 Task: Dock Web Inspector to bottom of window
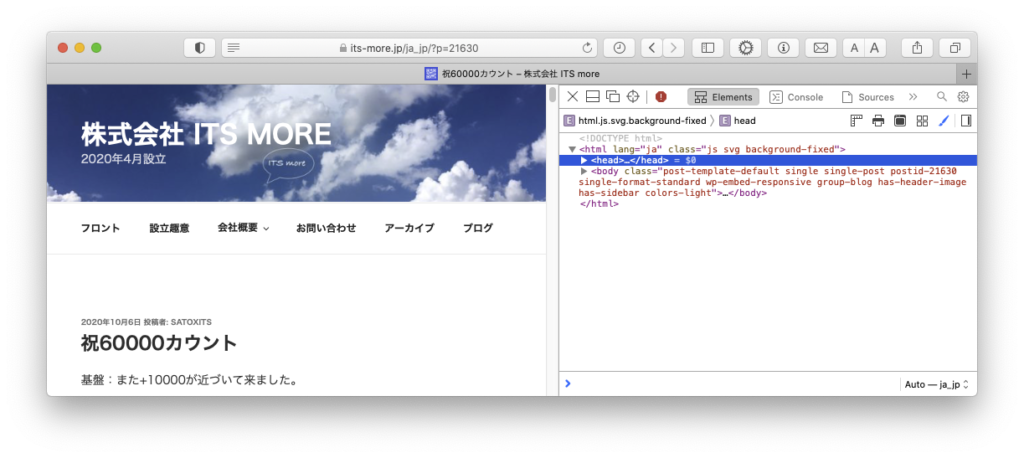click(x=592, y=97)
